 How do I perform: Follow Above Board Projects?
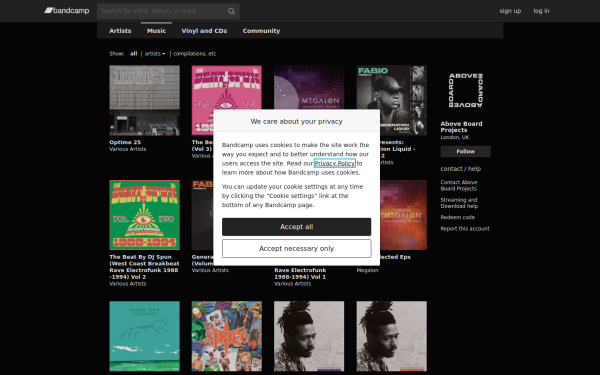[465, 152]
